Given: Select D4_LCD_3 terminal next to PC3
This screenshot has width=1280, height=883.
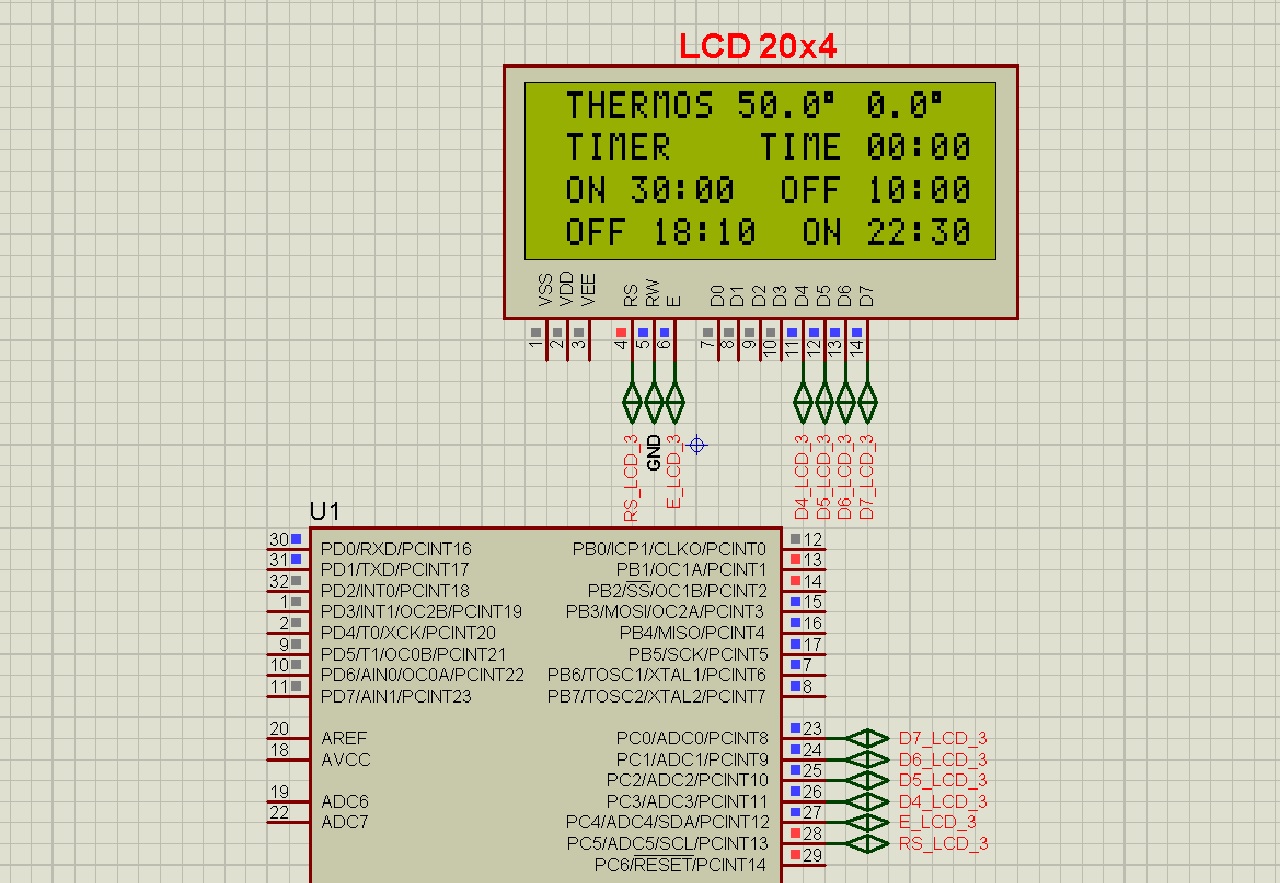Looking at the screenshot, I should [867, 801].
